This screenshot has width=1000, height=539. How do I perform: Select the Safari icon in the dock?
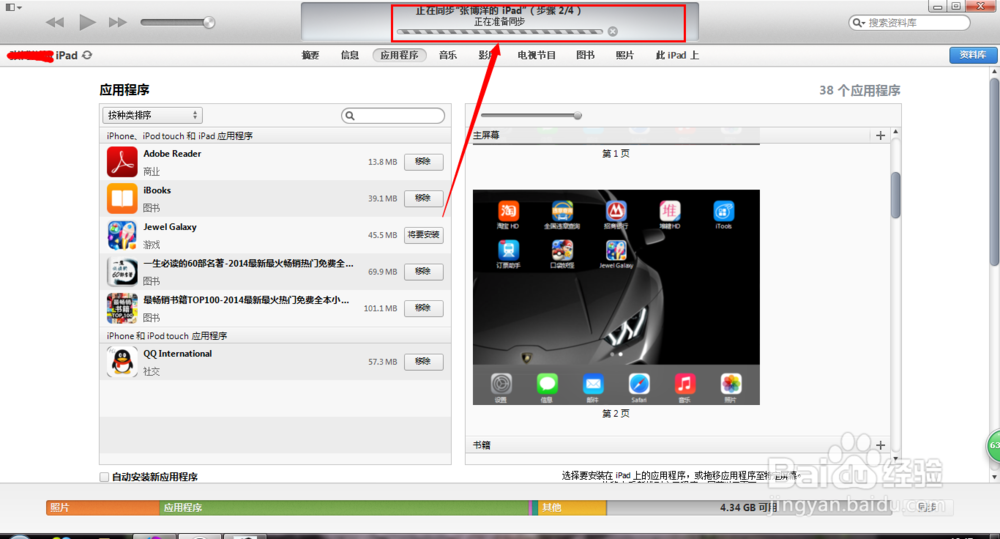click(x=639, y=384)
